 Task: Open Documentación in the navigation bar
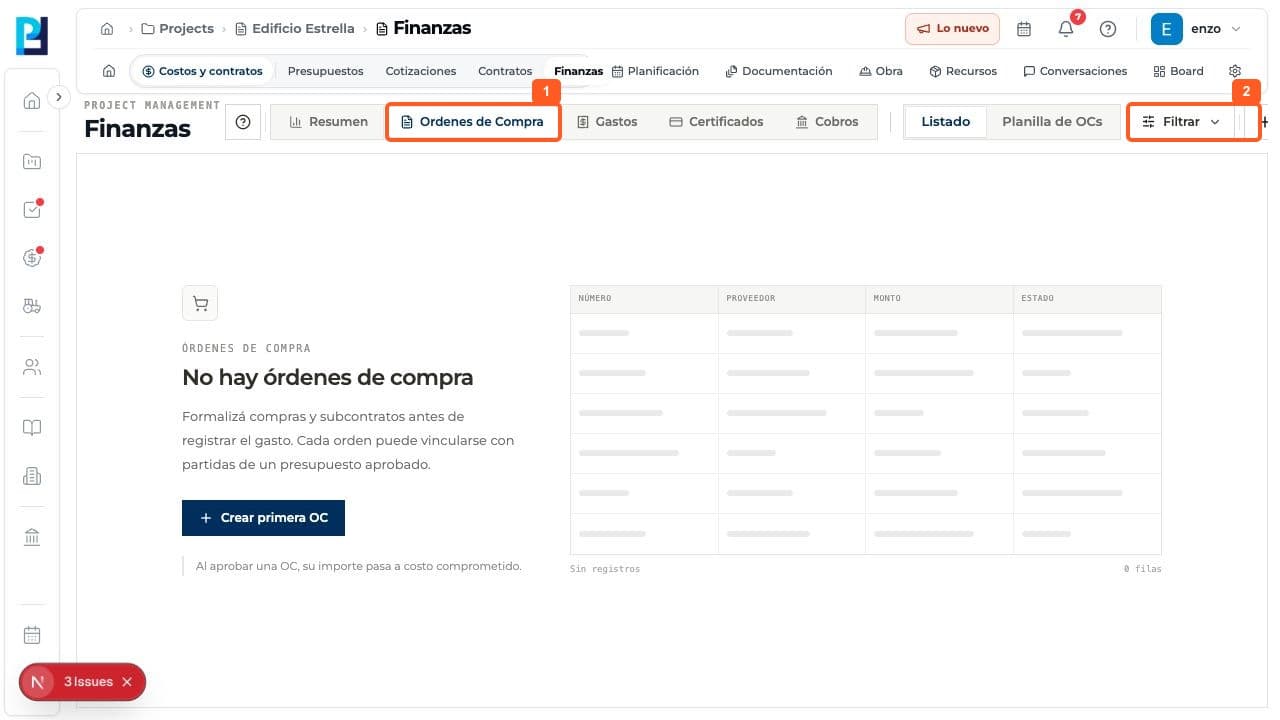779,71
